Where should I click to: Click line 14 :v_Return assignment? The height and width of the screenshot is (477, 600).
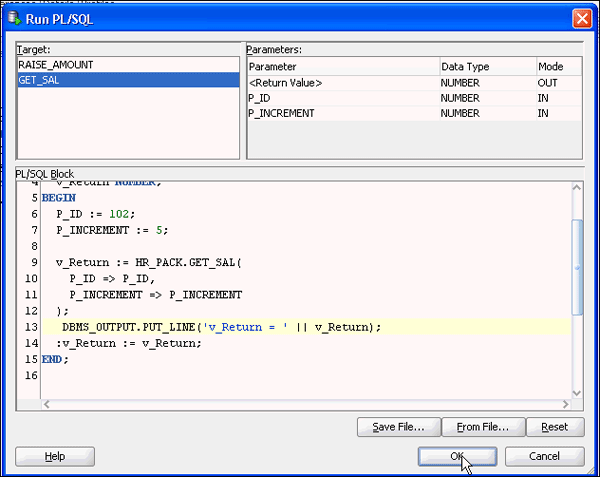tap(129, 343)
